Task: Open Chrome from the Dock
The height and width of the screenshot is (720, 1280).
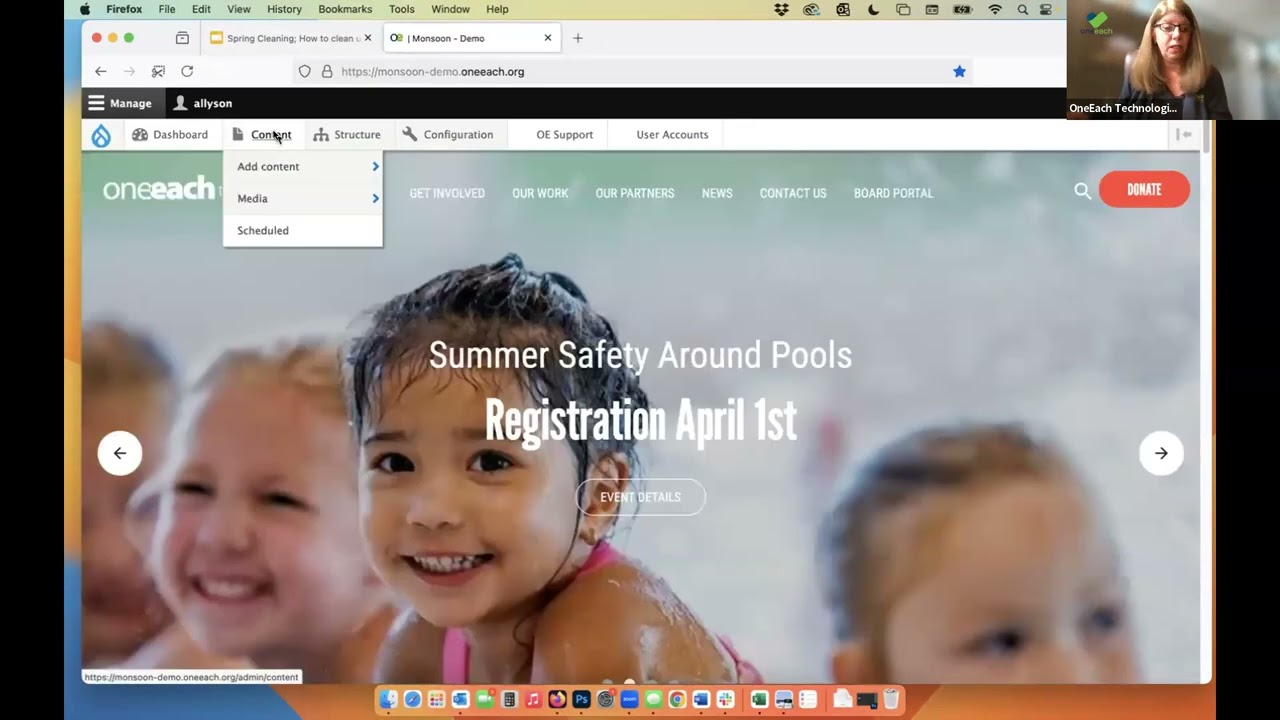Action: pyautogui.click(x=677, y=700)
